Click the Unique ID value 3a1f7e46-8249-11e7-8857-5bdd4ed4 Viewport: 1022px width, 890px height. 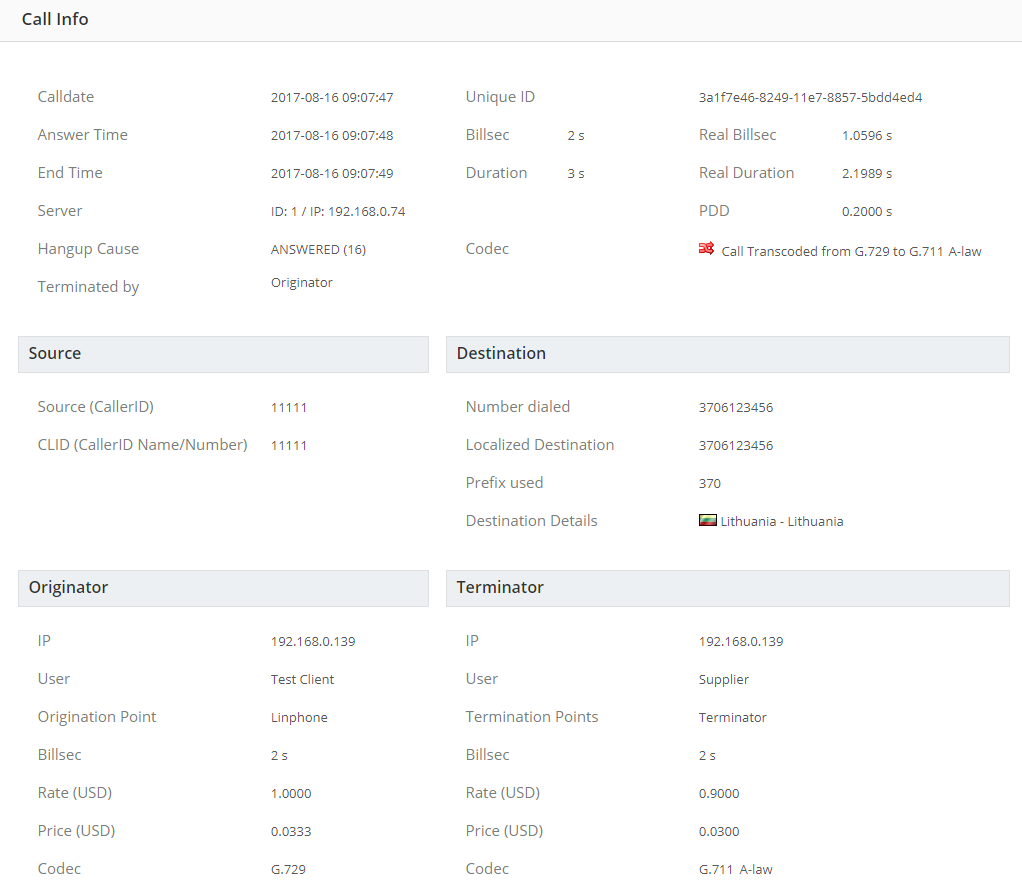[810, 98]
